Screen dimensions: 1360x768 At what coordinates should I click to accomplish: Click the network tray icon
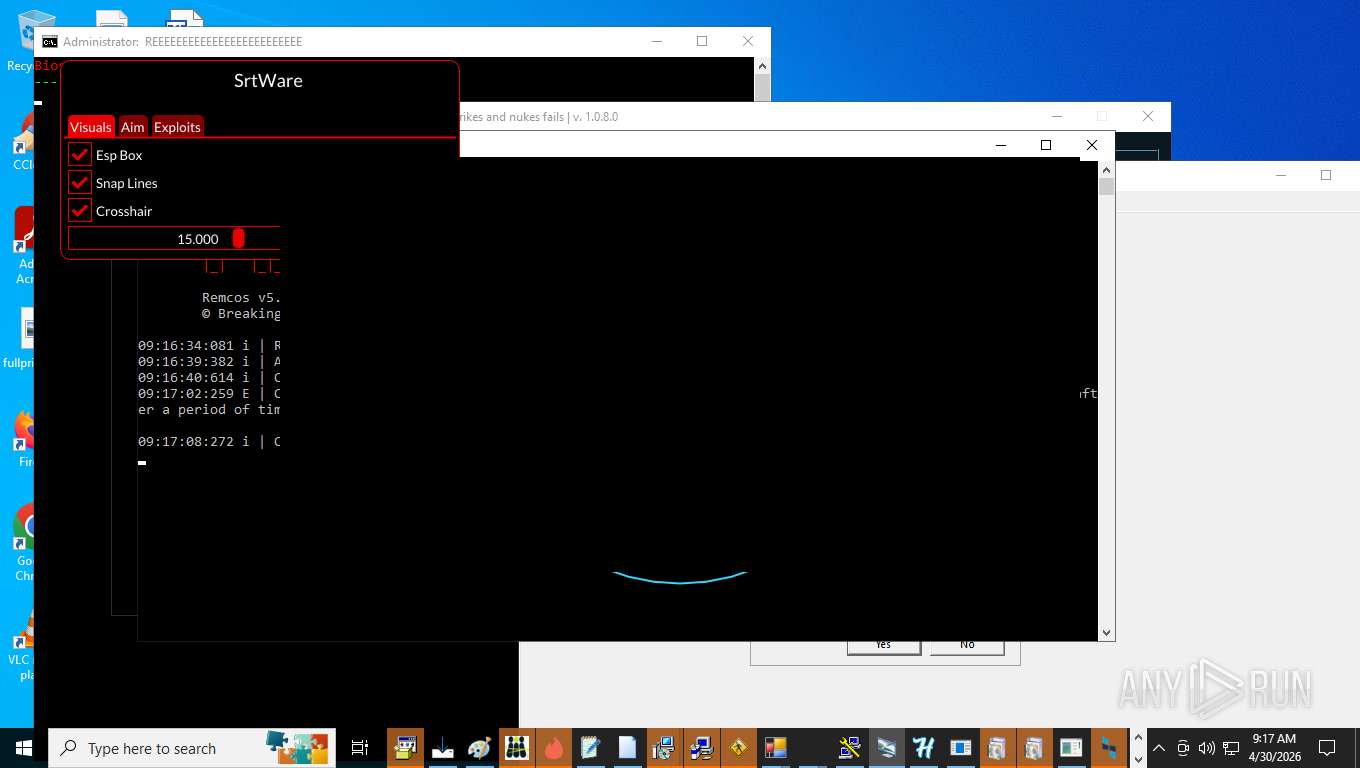click(x=1231, y=748)
